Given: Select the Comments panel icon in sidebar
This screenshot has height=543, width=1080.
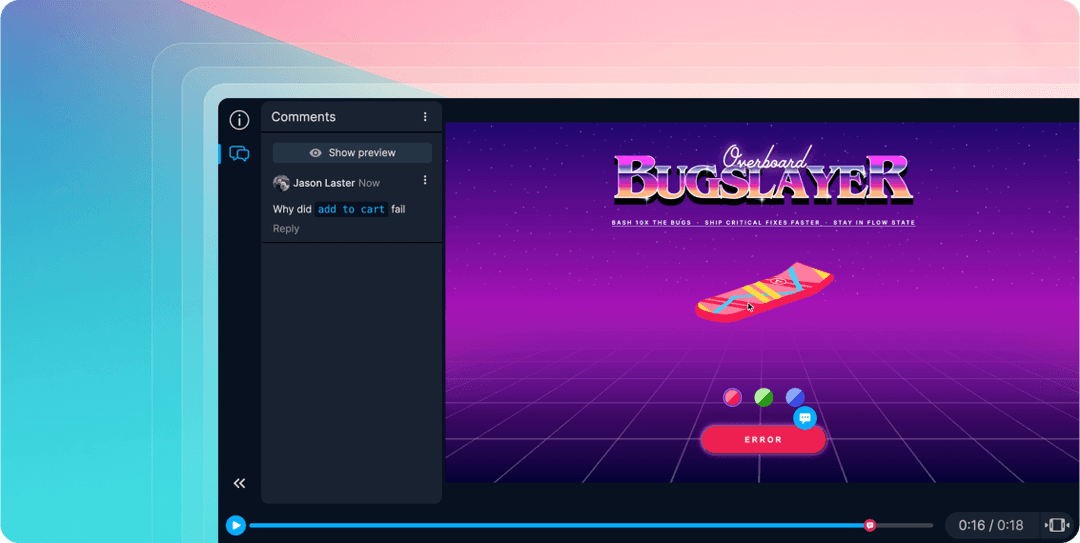Looking at the screenshot, I should click(x=239, y=154).
